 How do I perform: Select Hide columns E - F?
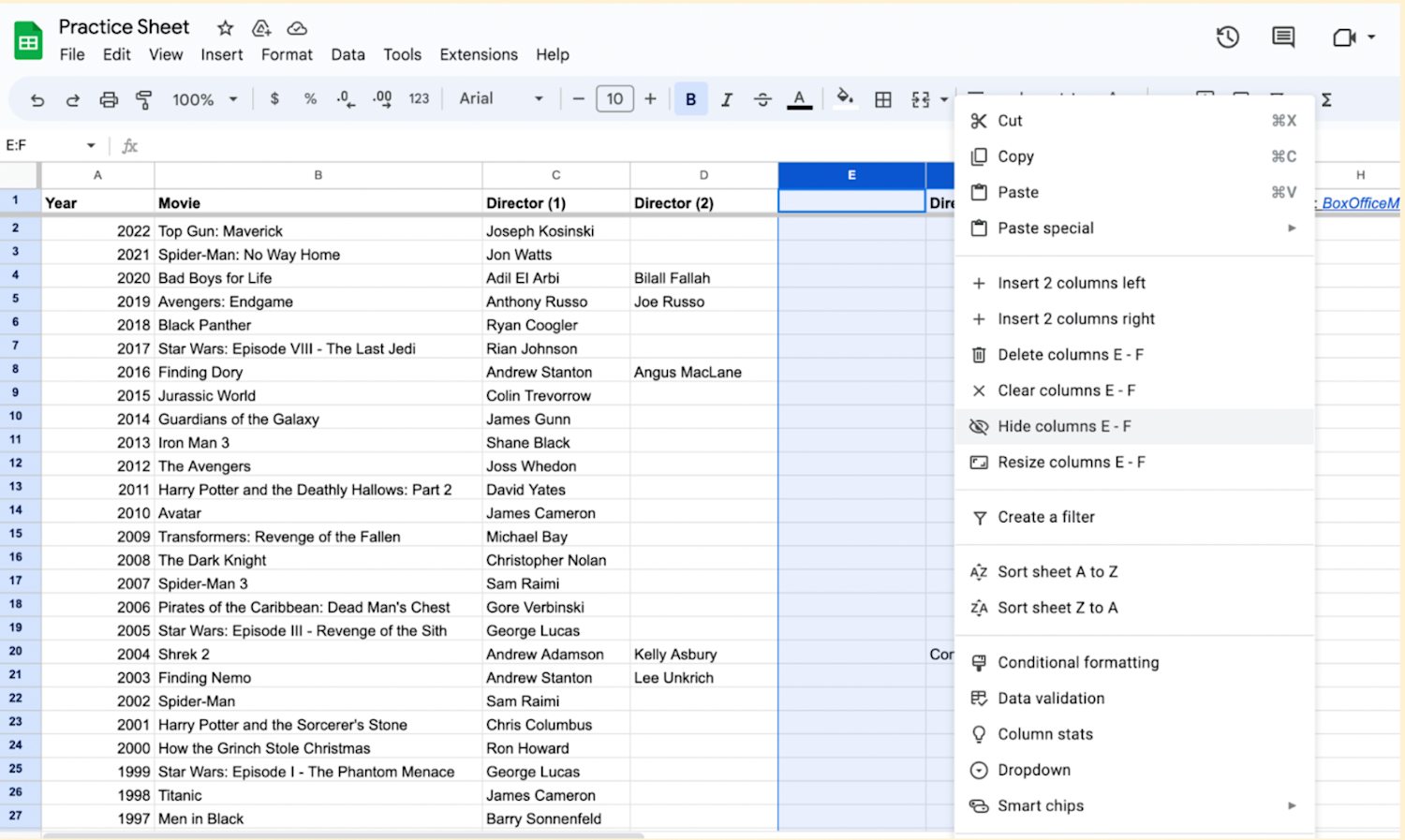(x=1134, y=426)
